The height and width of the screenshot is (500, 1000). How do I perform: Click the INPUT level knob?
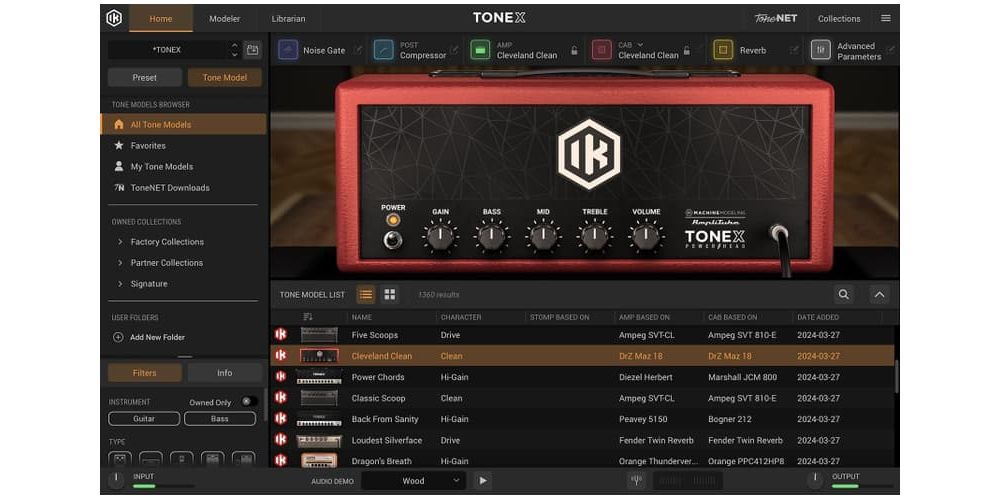pos(116,479)
